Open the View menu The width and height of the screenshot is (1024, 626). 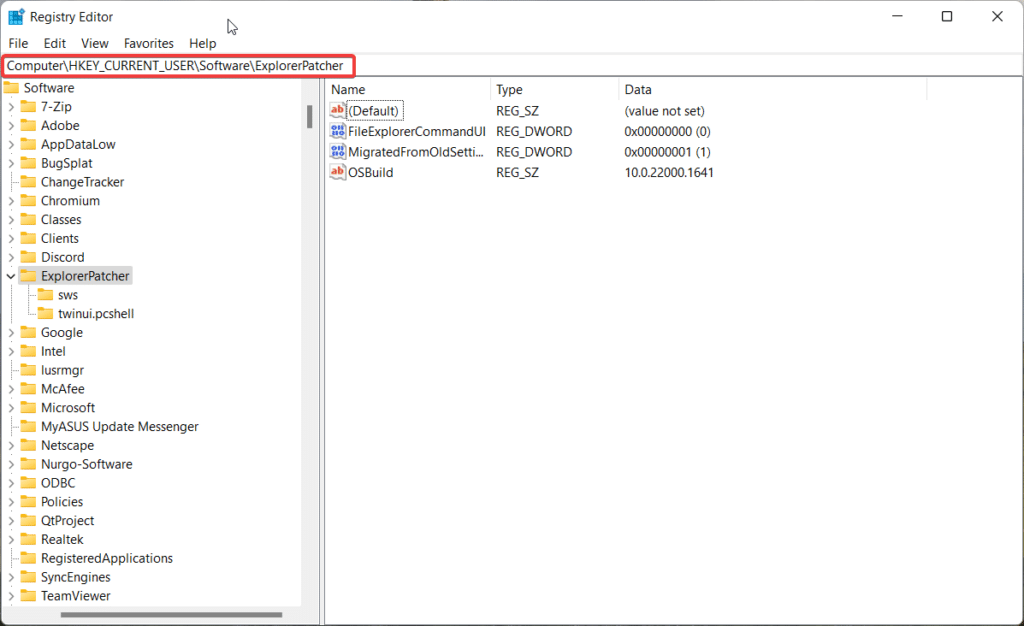[94, 43]
